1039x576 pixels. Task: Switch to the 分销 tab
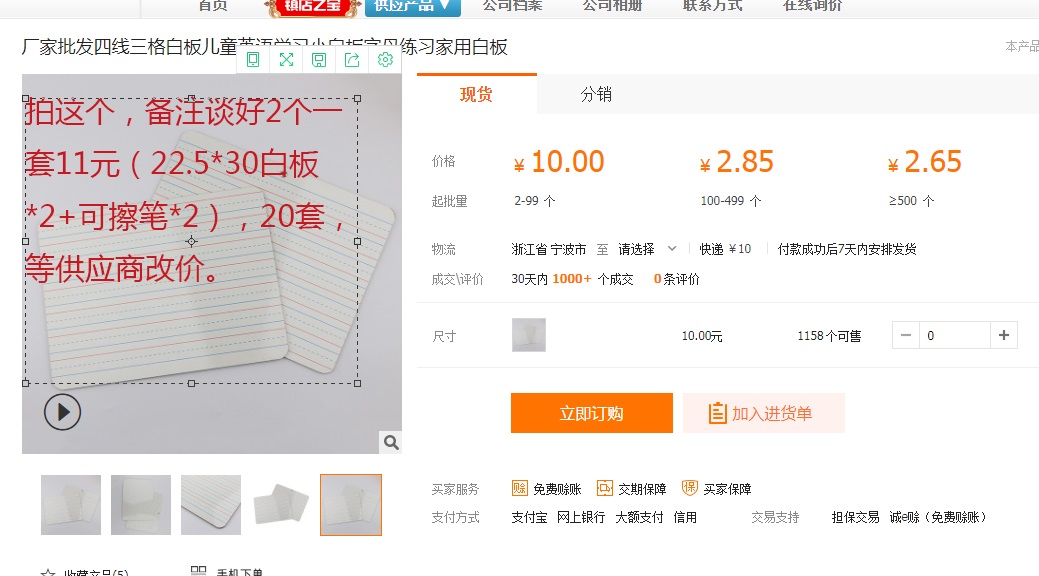(x=596, y=95)
